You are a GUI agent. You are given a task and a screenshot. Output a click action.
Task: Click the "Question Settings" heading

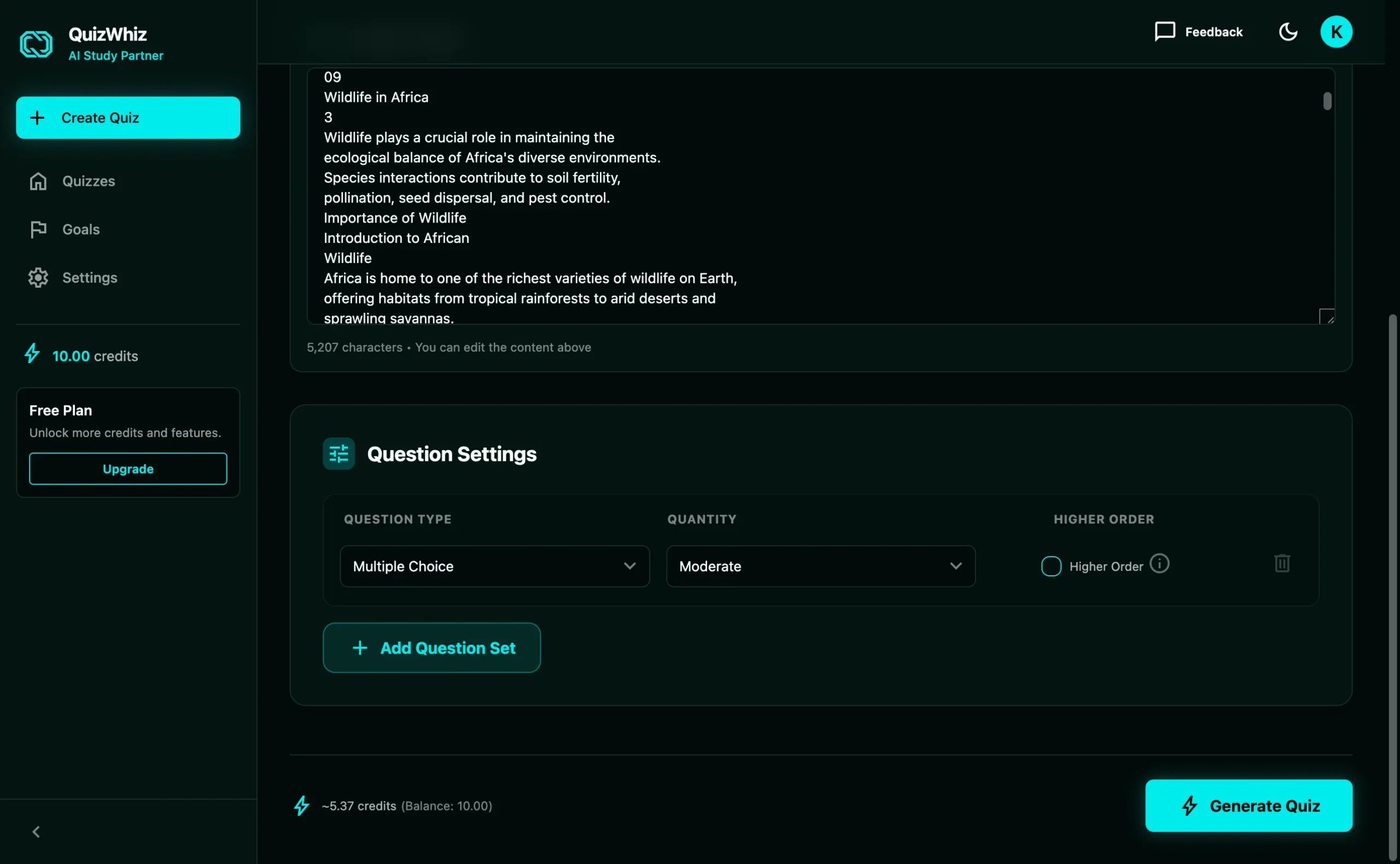tap(451, 454)
